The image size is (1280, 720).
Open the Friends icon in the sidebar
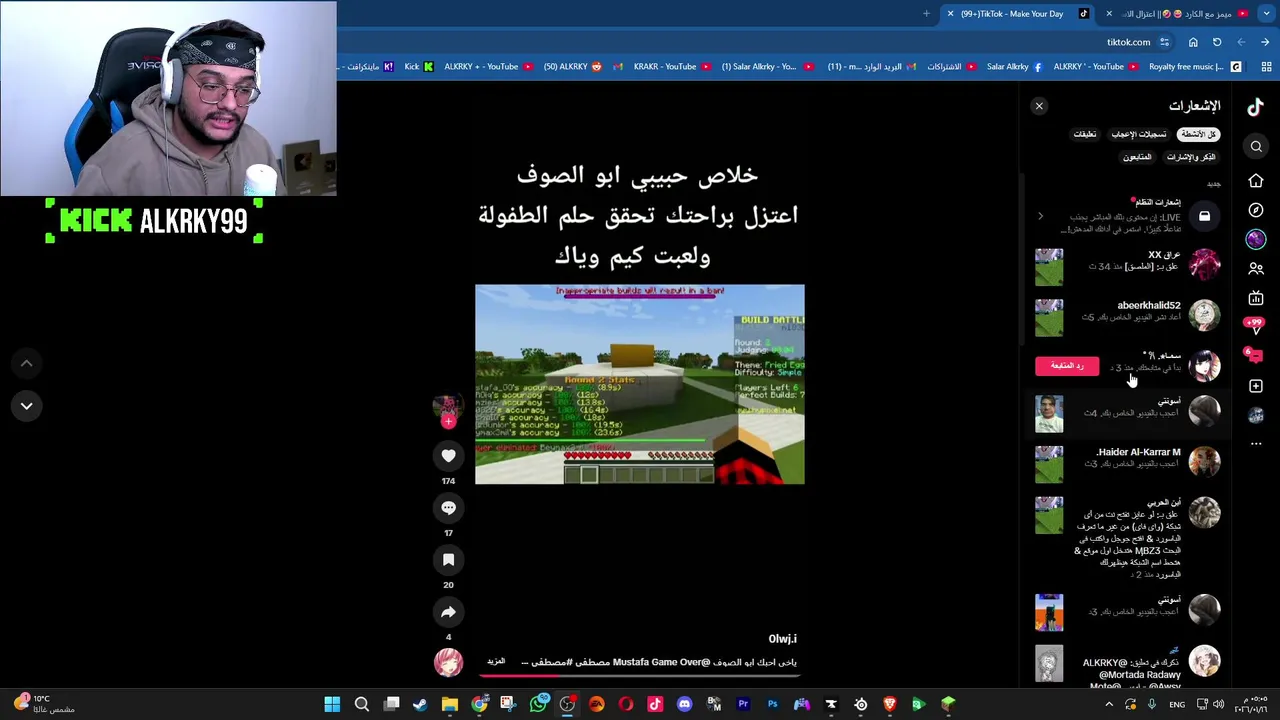pos(1256,268)
